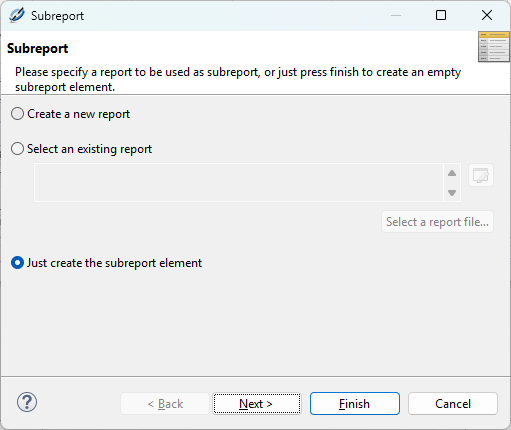Select Just create the subreport element
511x430 pixels.
click(106, 263)
